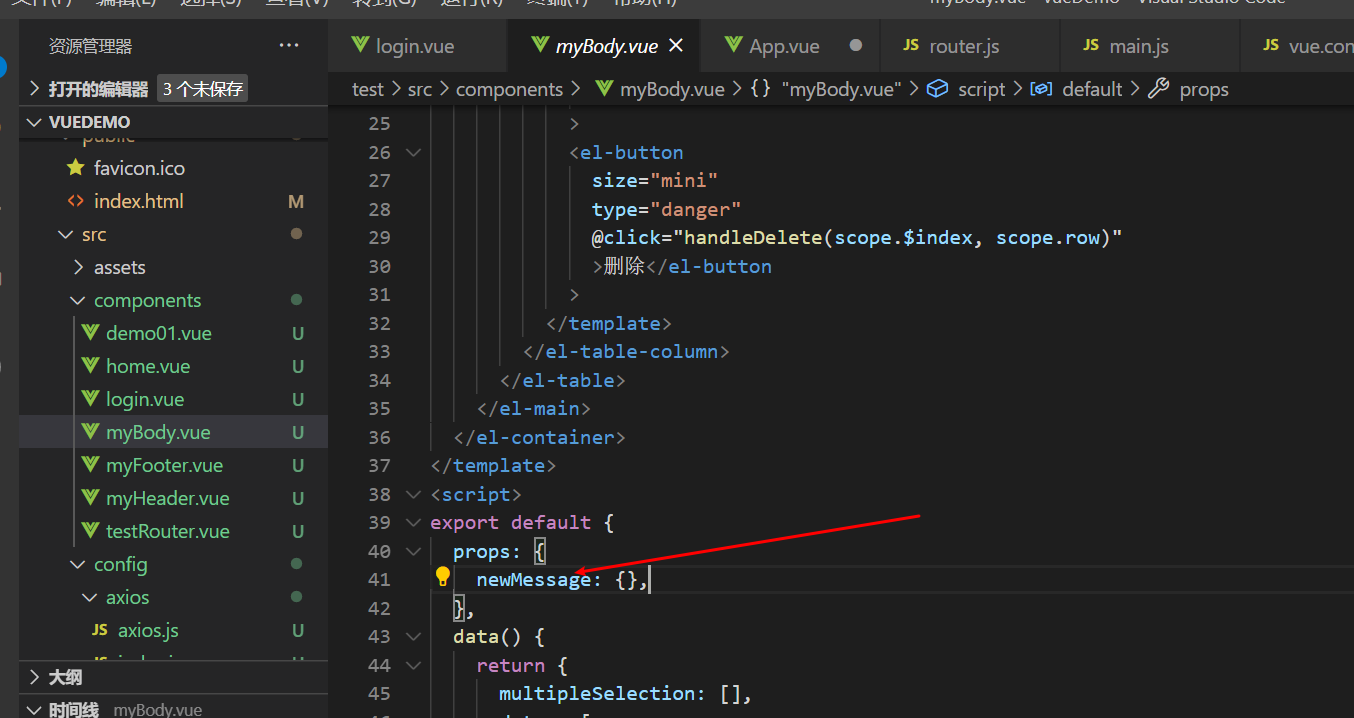Click the wrench icon beside props breadcrumb
The width and height of the screenshot is (1354, 718).
pos(1159,89)
